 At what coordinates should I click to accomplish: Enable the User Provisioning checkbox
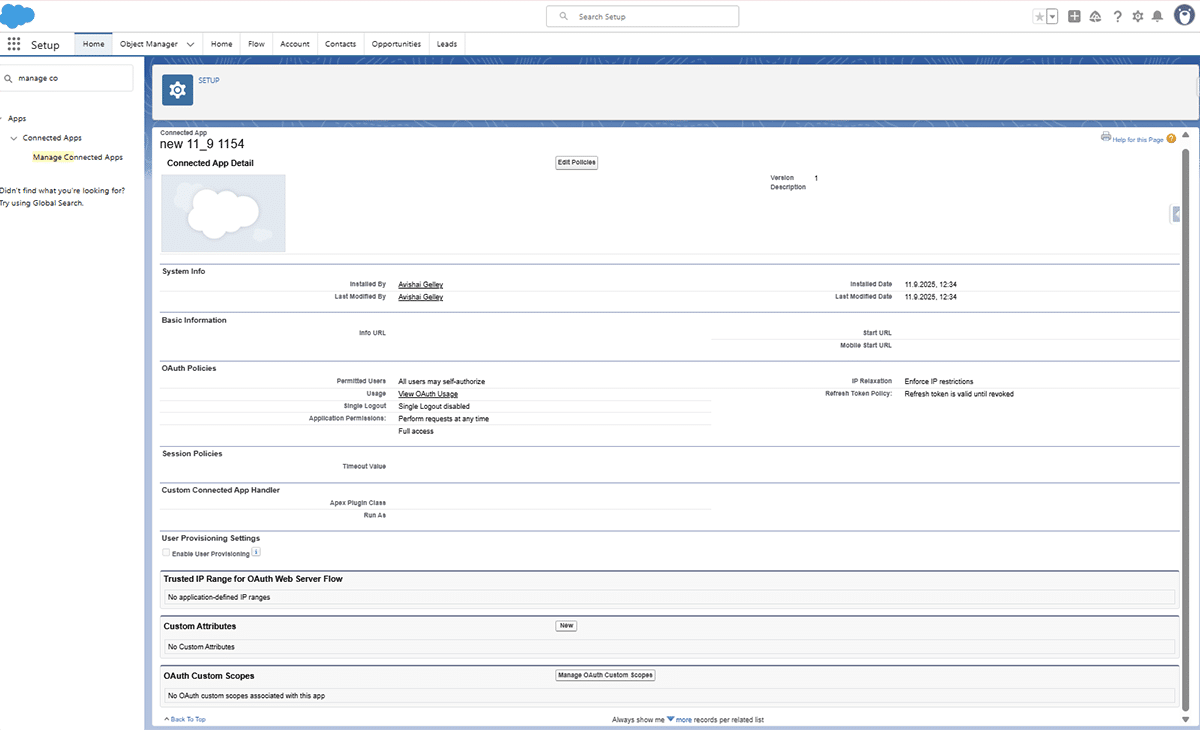click(x=166, y=553)
